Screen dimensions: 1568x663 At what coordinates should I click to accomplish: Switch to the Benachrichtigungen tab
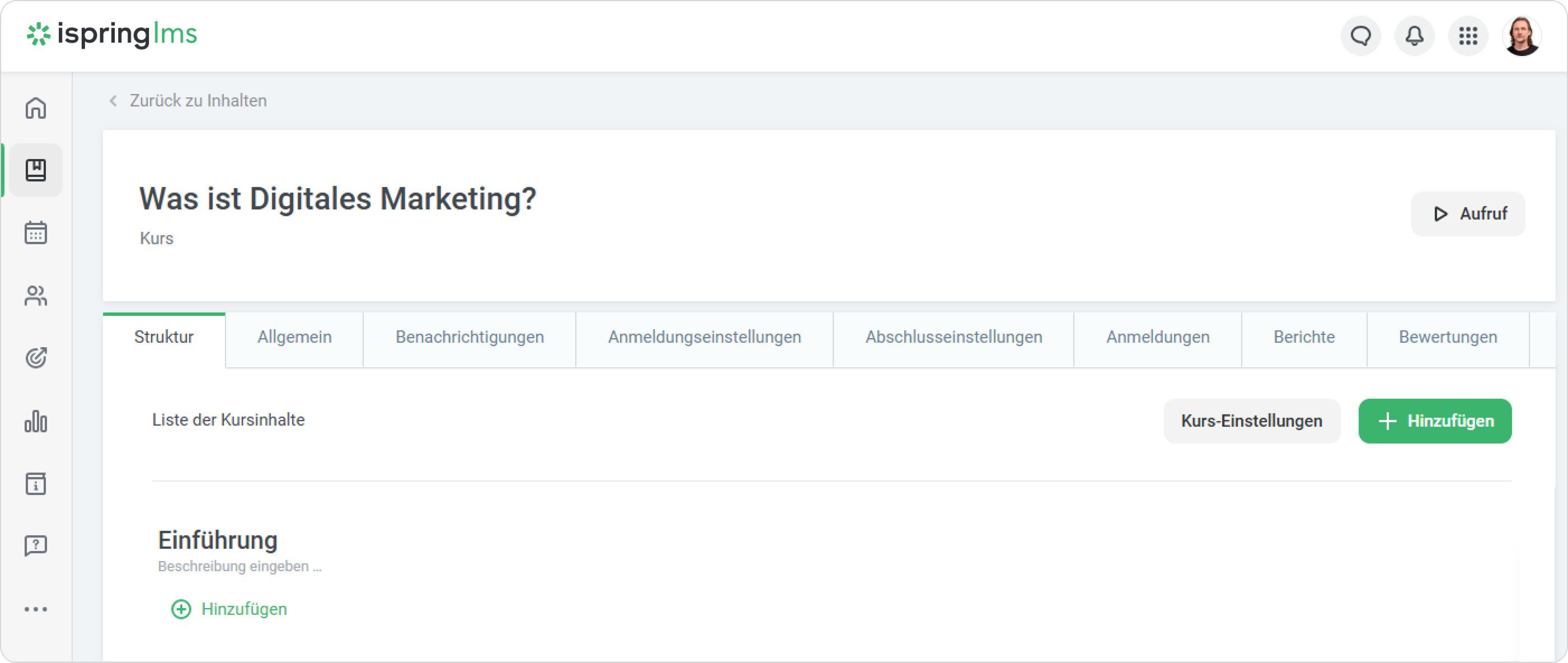470,337
